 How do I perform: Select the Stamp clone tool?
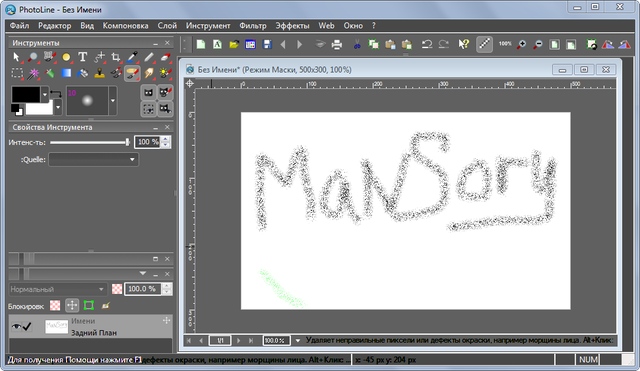pos(99,73)
